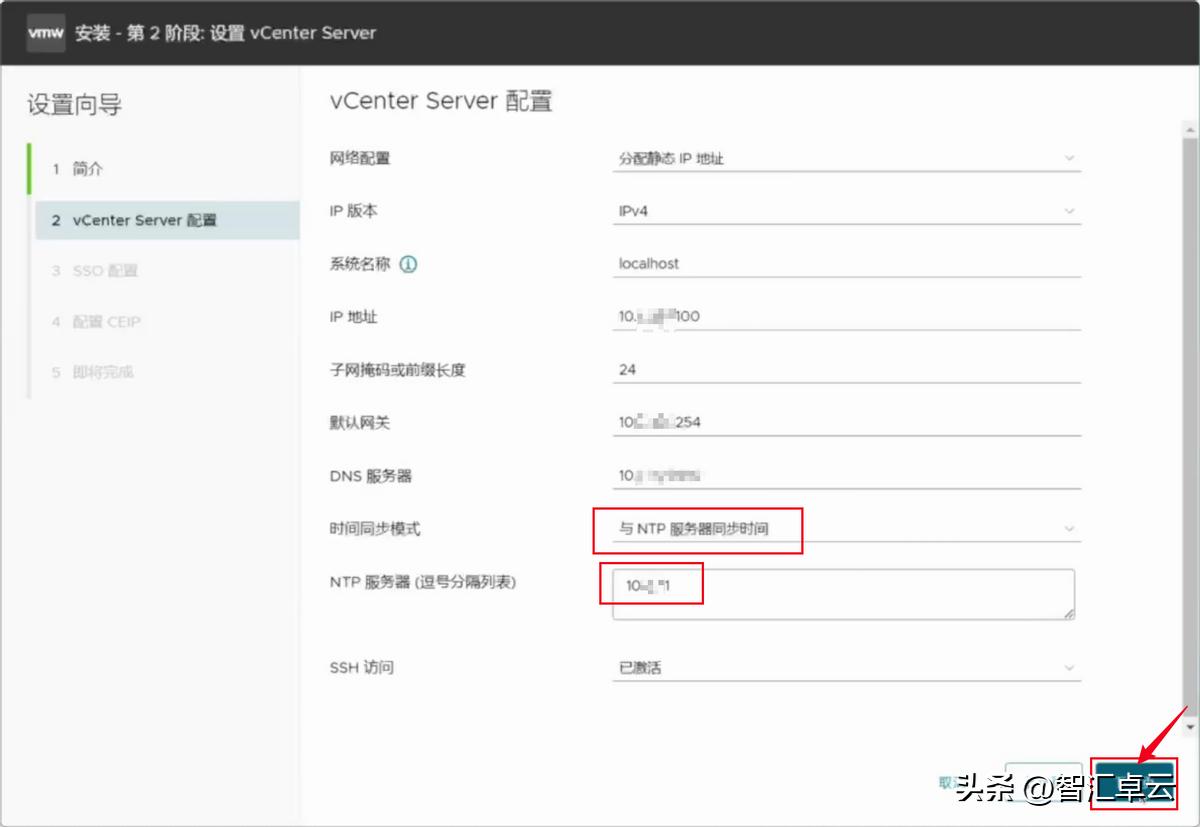This screenshot has height=827, width=1200.
Task: Click the IP 版本 label
Action: (354, 211)
